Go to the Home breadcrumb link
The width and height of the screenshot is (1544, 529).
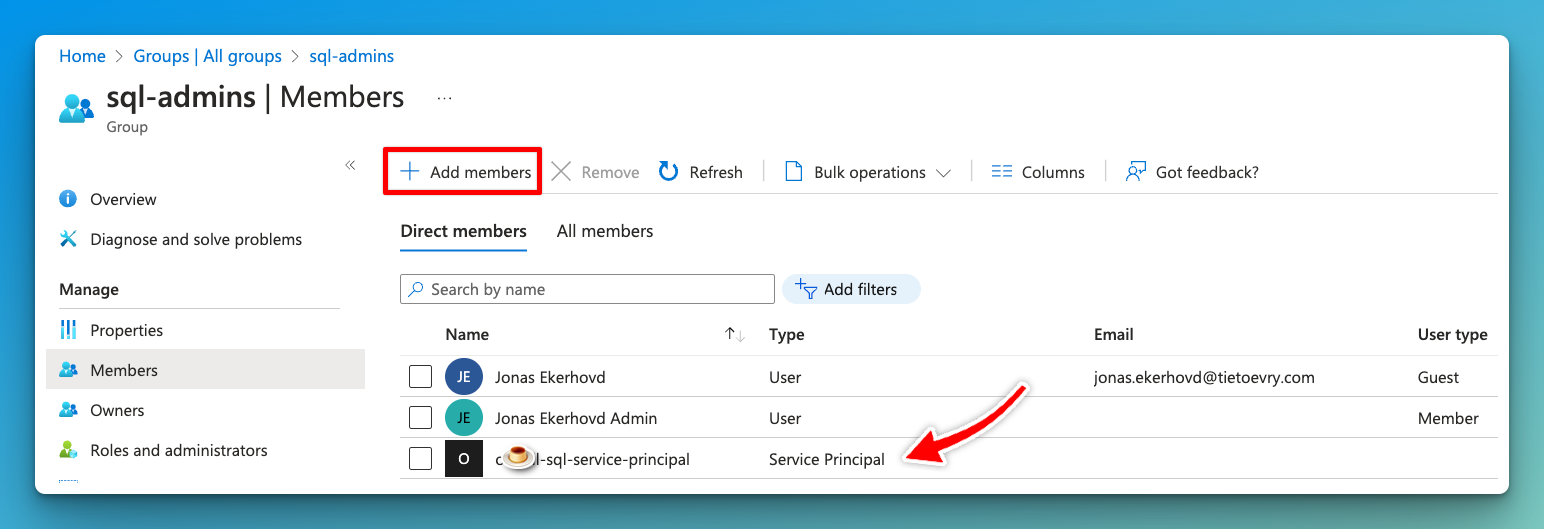point(82,56)
